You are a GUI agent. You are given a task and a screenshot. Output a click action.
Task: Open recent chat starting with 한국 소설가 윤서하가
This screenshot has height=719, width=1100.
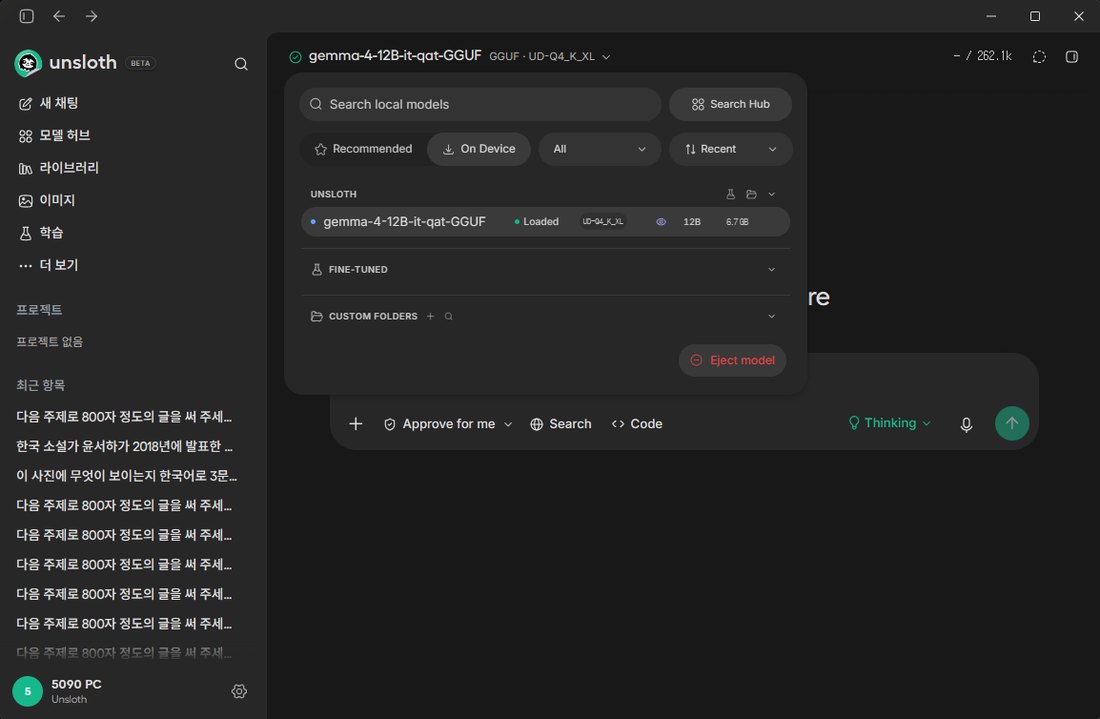[x=125, y=446]
